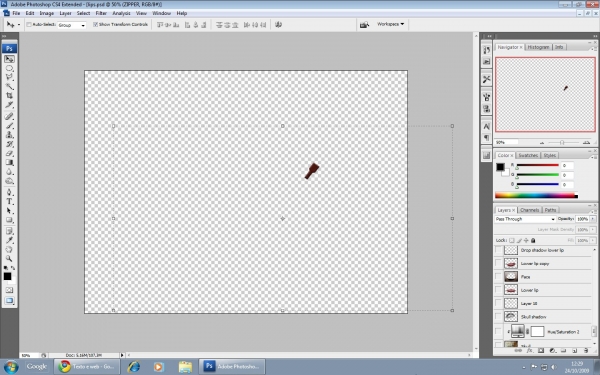Open the Workspace dropdown
This screenshot has width=600, height=375.
coord(390,24)
